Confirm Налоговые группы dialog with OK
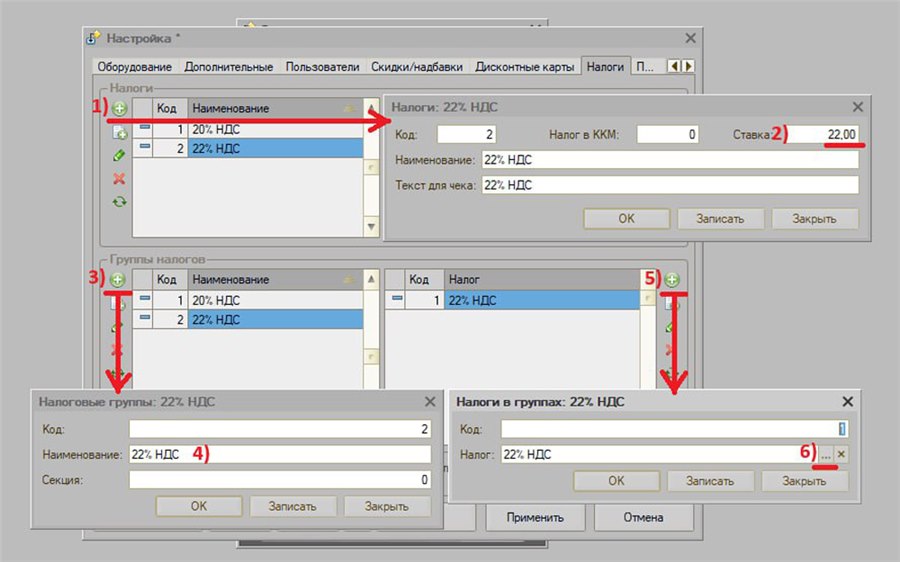The height and width of the screenshot is (562, 900). (x=199, y=506)
